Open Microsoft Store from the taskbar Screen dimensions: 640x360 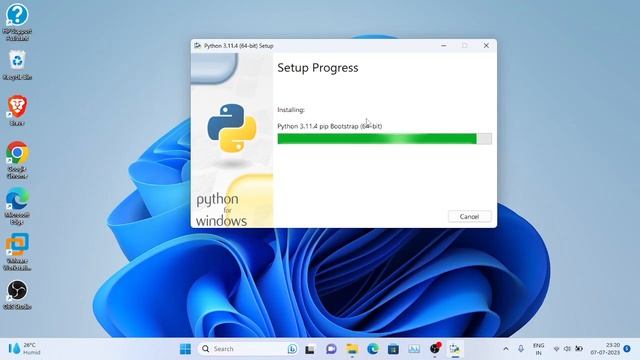coord(393,349)
